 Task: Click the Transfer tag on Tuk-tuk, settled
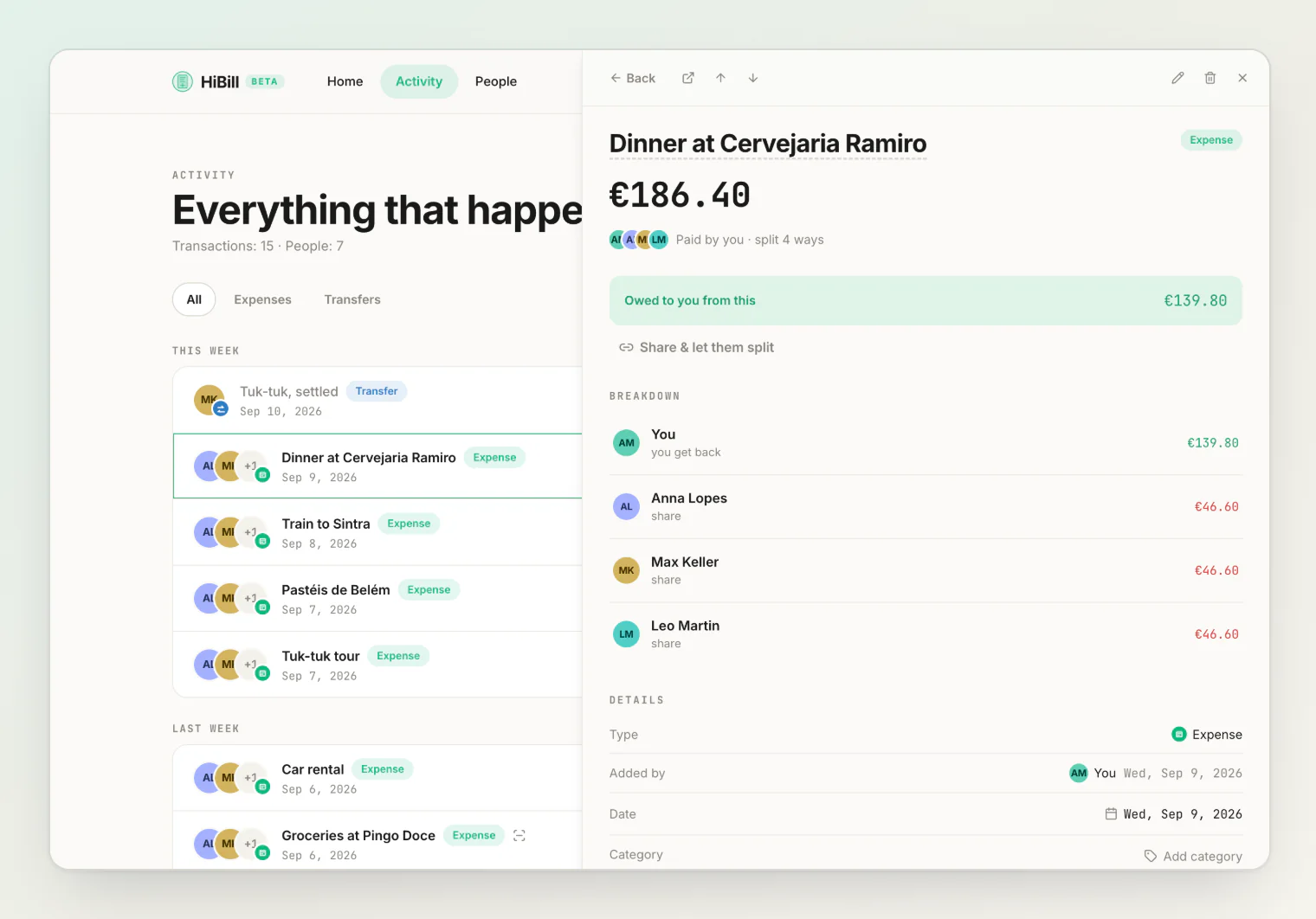coord(377,391)
